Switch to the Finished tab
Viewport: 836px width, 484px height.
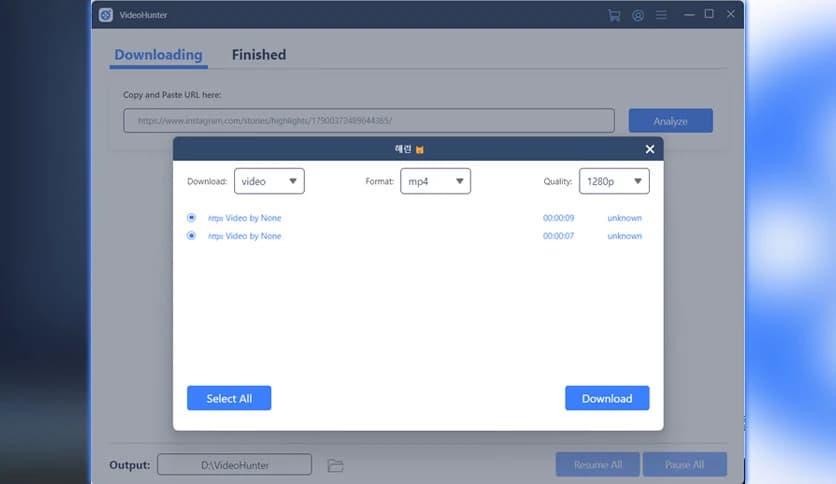(x=259, y=55)
